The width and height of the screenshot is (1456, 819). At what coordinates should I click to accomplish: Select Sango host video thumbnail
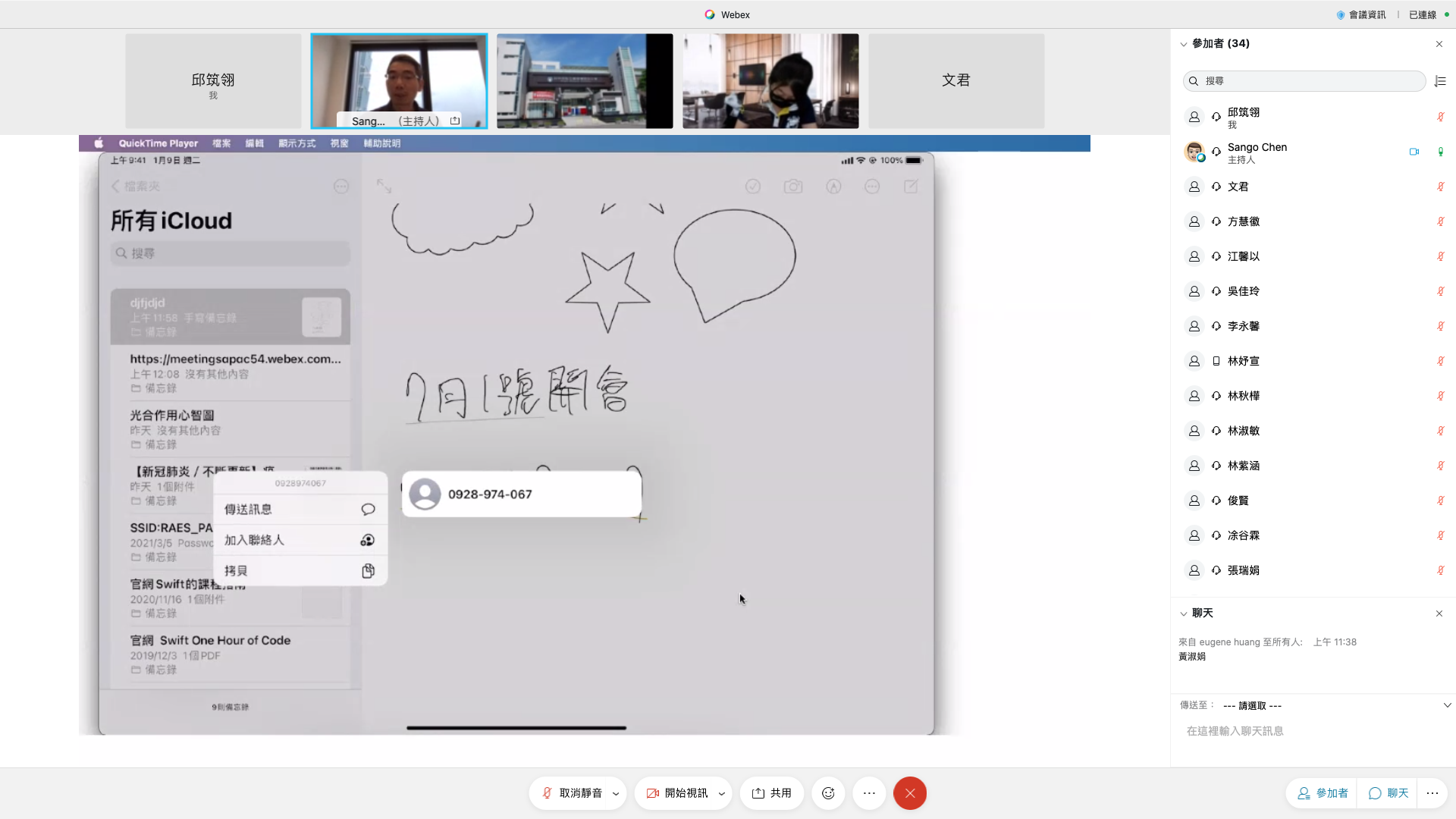399,80
